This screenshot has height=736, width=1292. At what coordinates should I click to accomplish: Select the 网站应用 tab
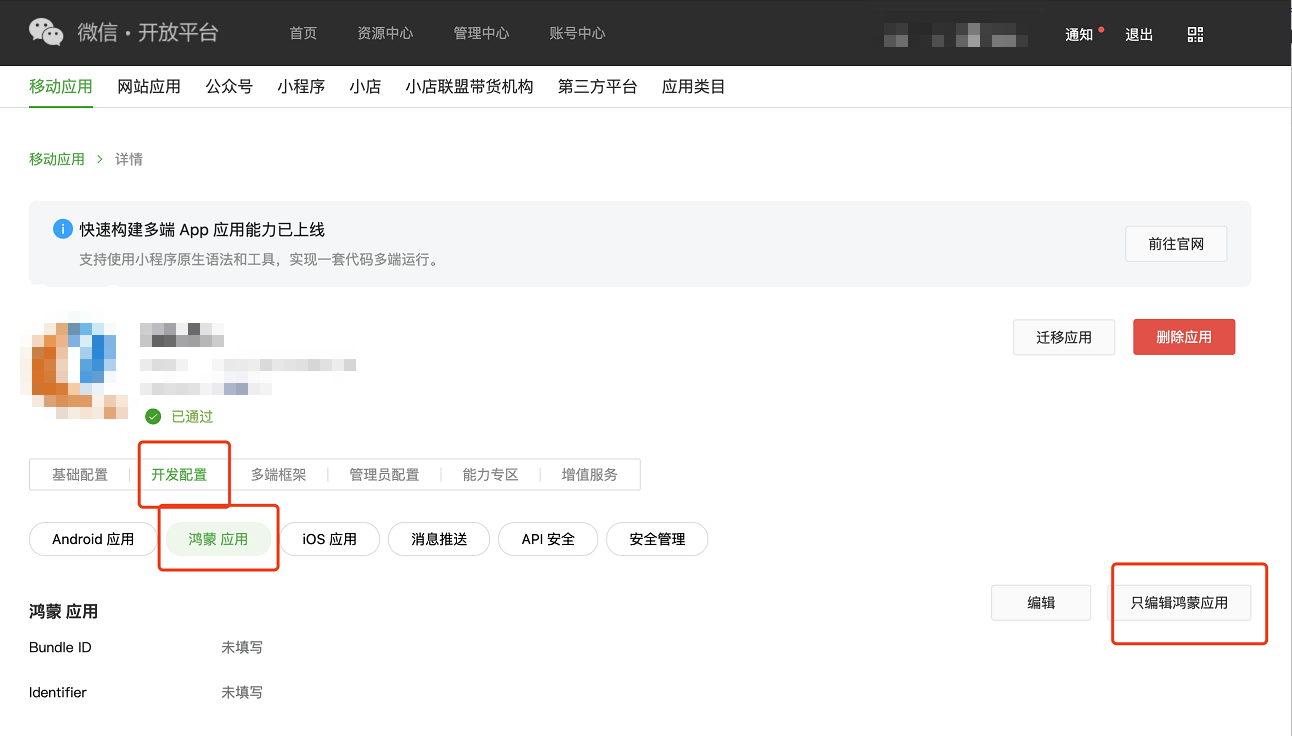pyautogui.click(x=149, y=86)
